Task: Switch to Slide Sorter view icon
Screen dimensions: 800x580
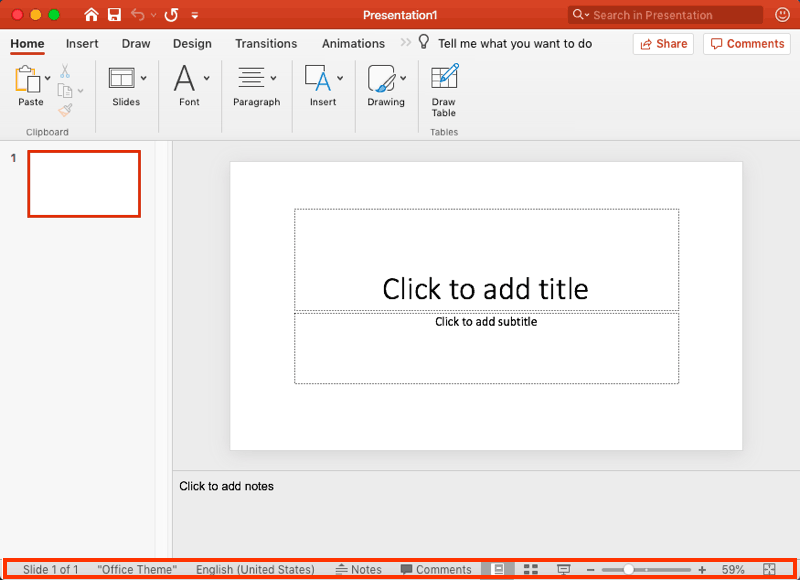Action: [531, 569]
